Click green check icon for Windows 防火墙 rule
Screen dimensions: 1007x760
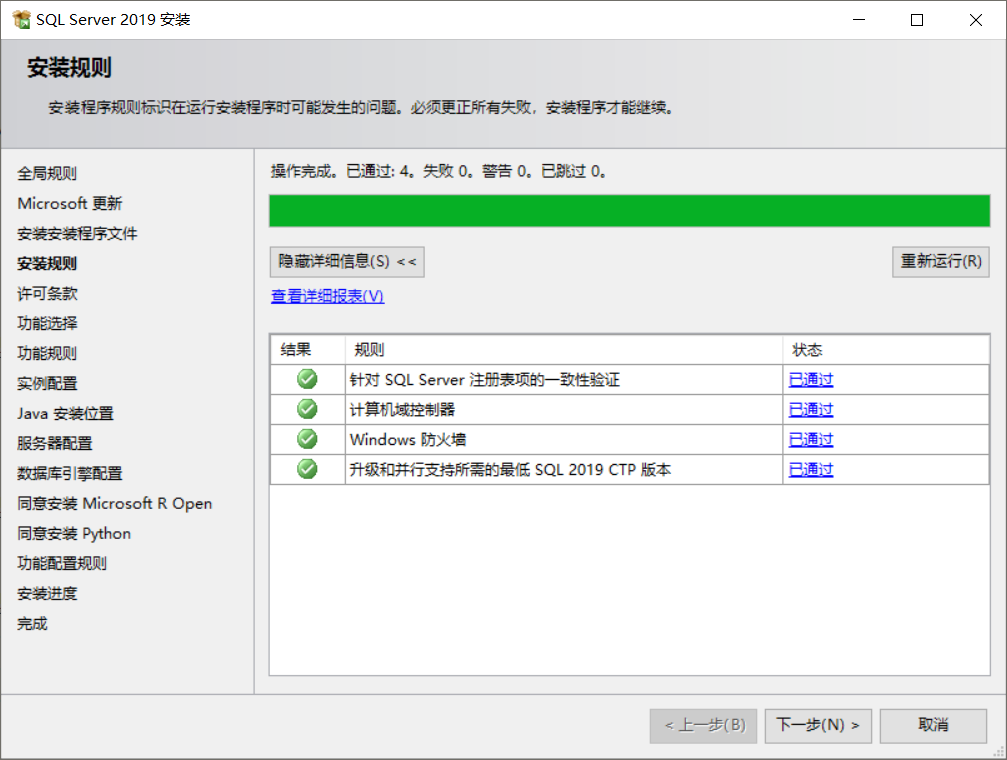tap(307, 439)
